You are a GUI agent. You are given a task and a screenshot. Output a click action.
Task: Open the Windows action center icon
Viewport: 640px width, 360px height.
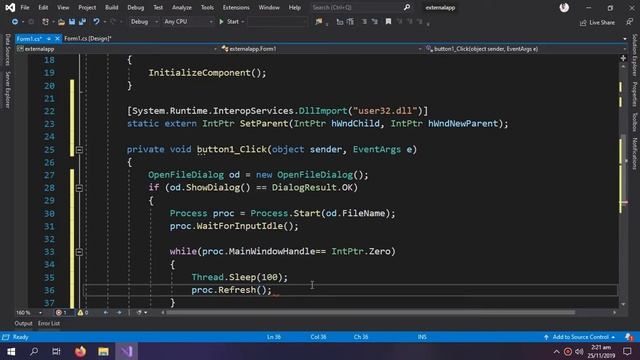point(627,351)
